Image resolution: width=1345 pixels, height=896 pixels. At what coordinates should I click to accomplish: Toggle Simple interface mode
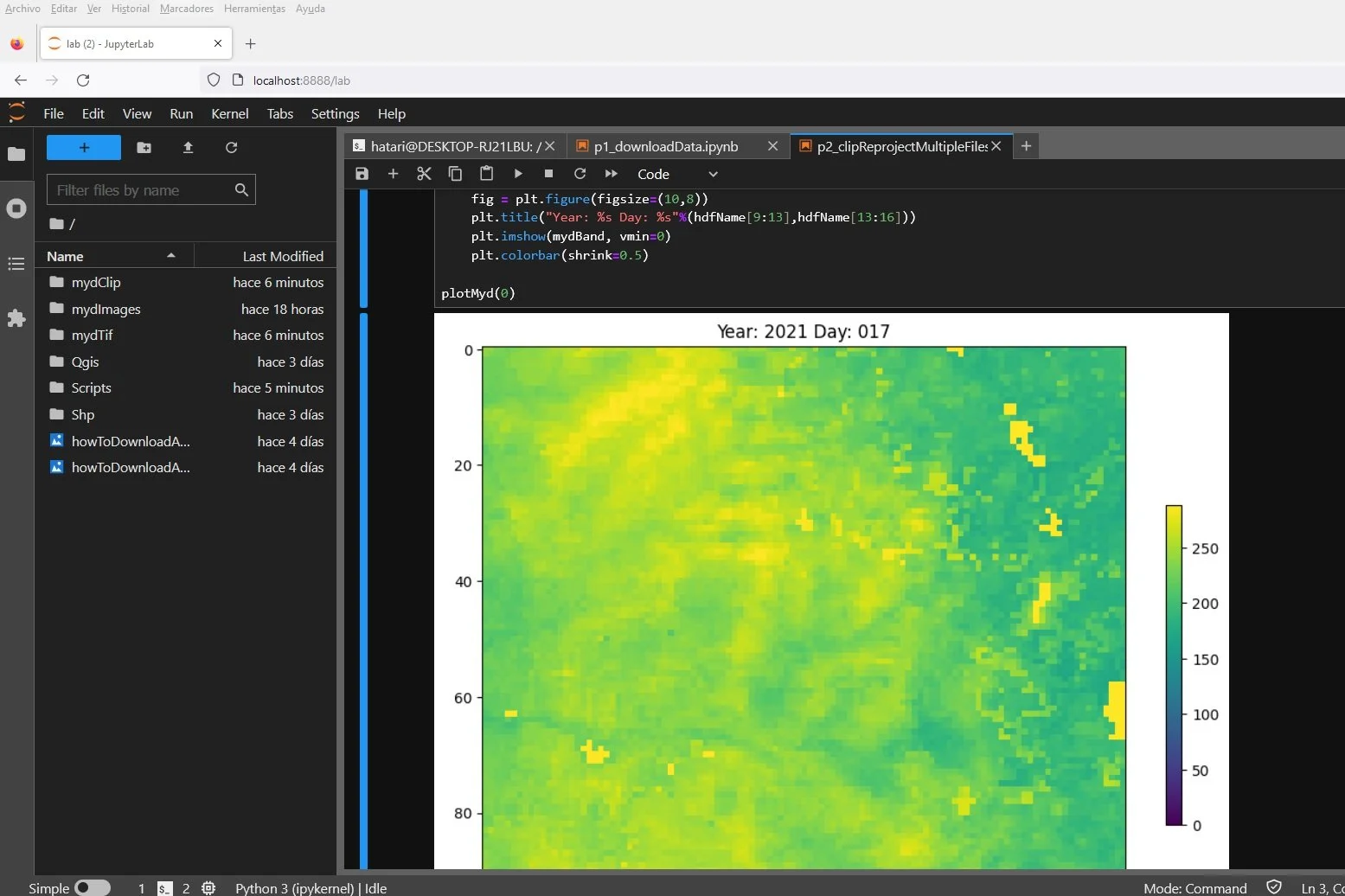pyautogui.click(x=93, y=887)
